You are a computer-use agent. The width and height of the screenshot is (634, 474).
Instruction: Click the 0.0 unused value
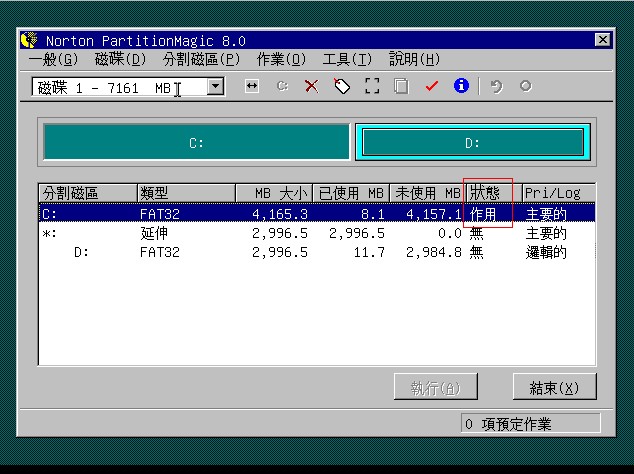coord(450,233)
